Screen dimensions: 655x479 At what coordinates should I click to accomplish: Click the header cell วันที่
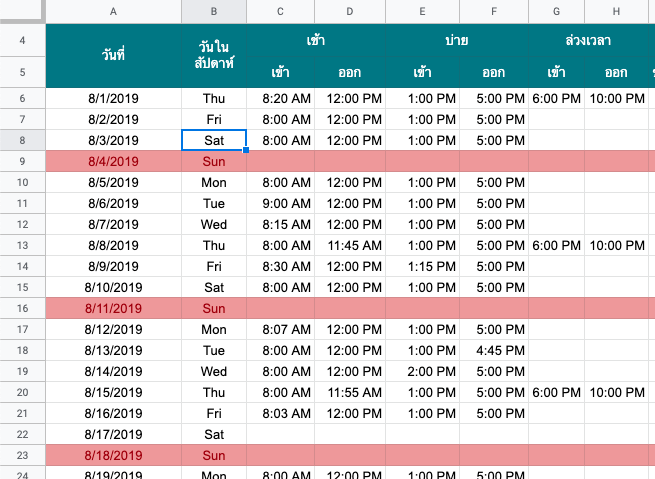[x=113, y=56]
